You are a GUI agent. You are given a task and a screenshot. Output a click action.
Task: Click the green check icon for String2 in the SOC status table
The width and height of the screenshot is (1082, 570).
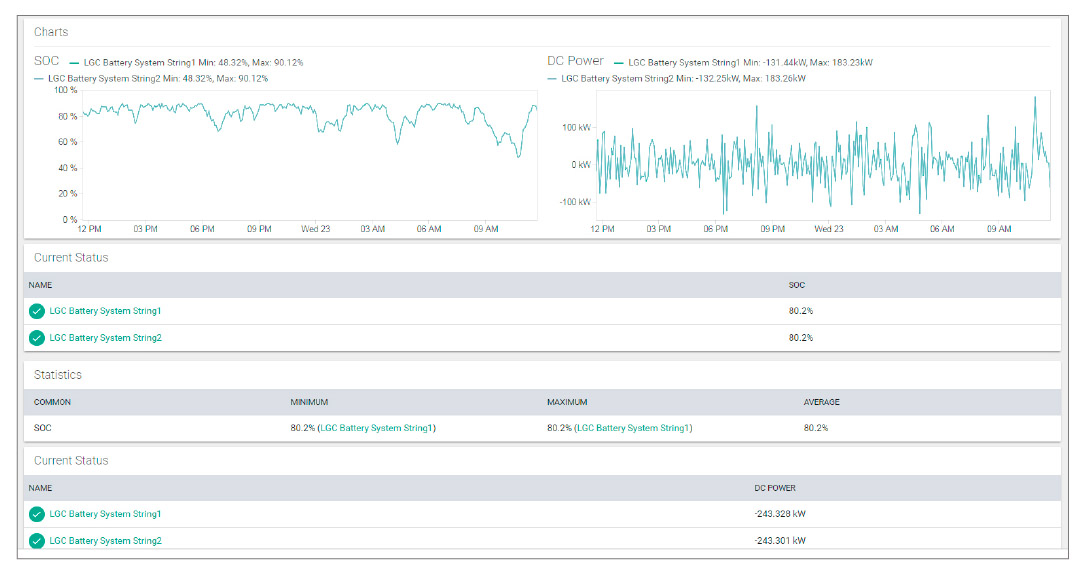coord(37,338)
